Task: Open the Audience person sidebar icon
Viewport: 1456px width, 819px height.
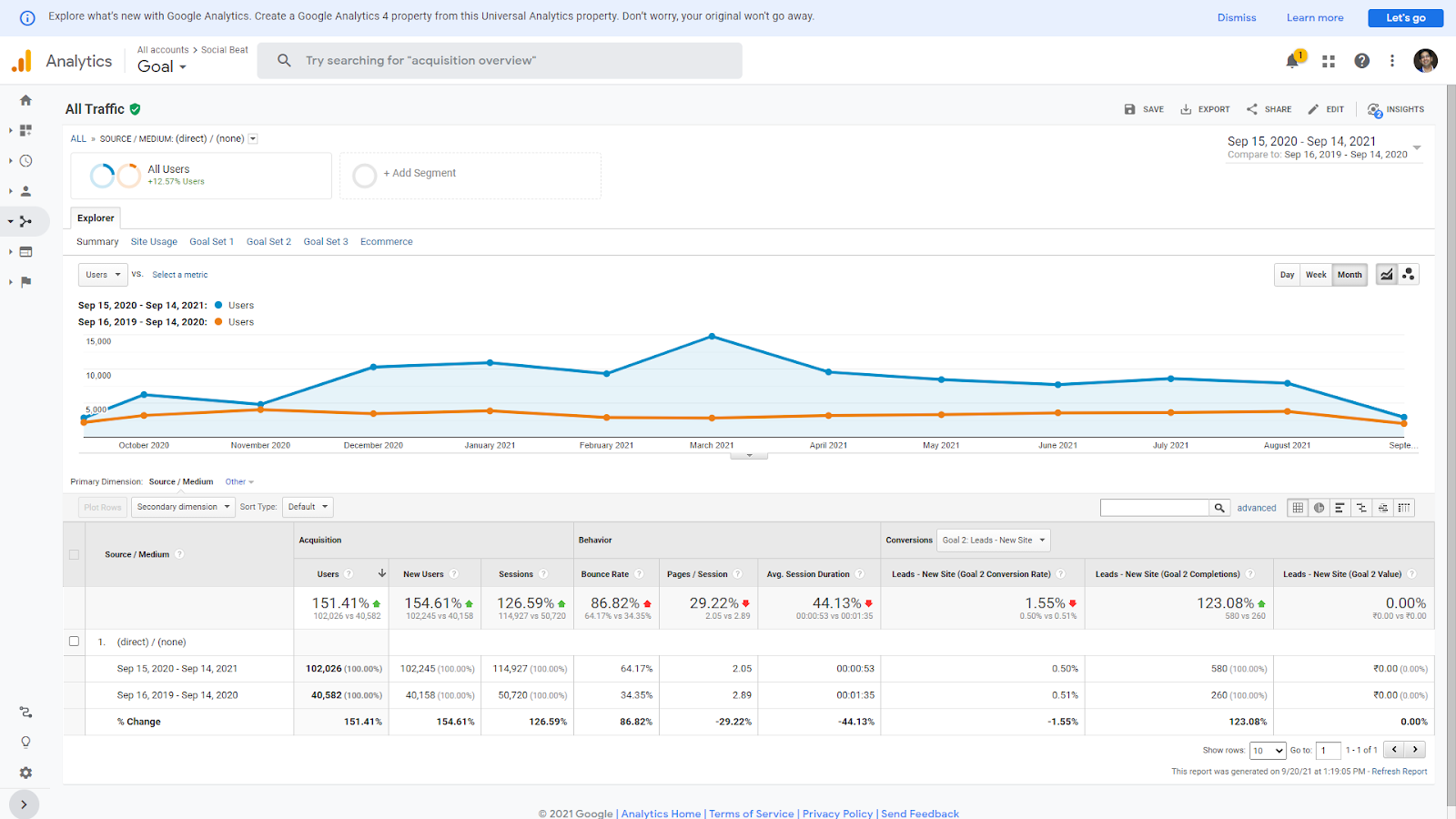Action: [25, 191]
